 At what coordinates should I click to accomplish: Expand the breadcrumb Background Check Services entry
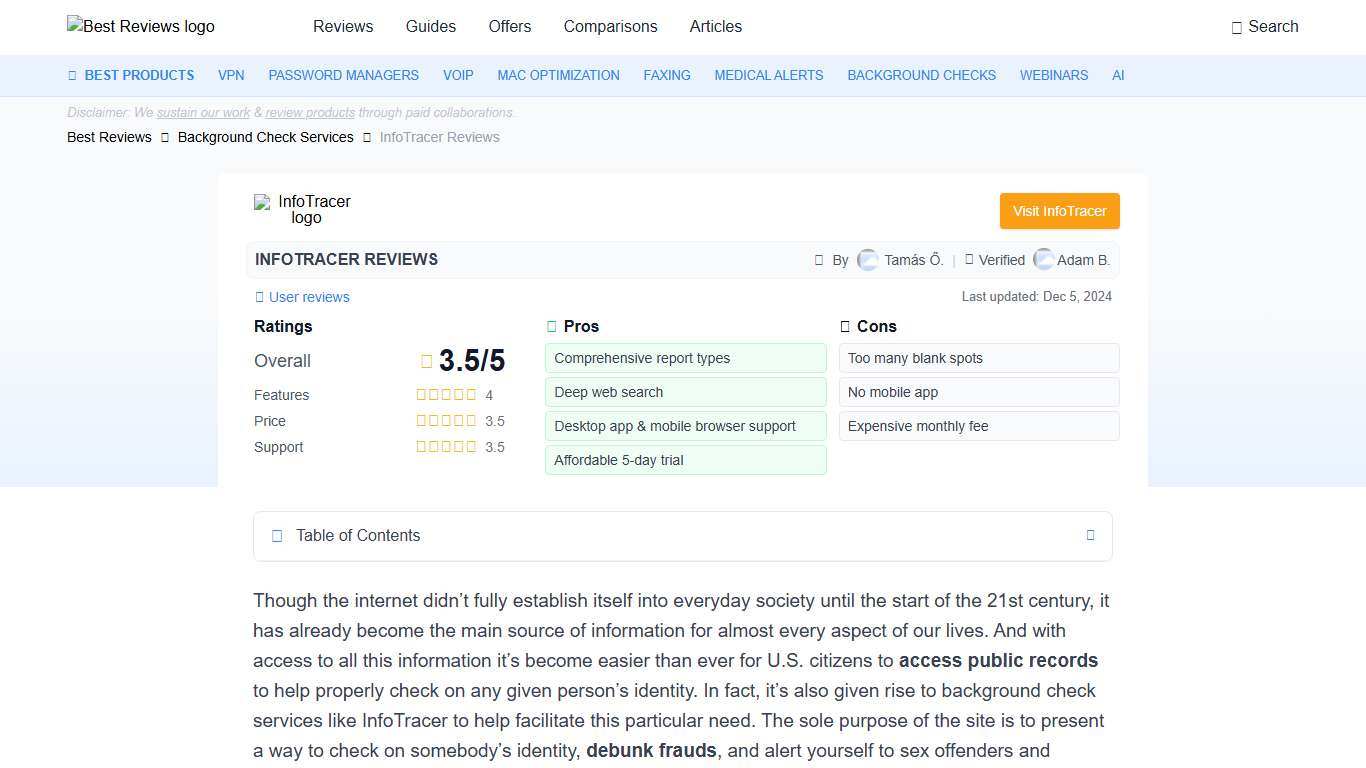coord(265,137)
